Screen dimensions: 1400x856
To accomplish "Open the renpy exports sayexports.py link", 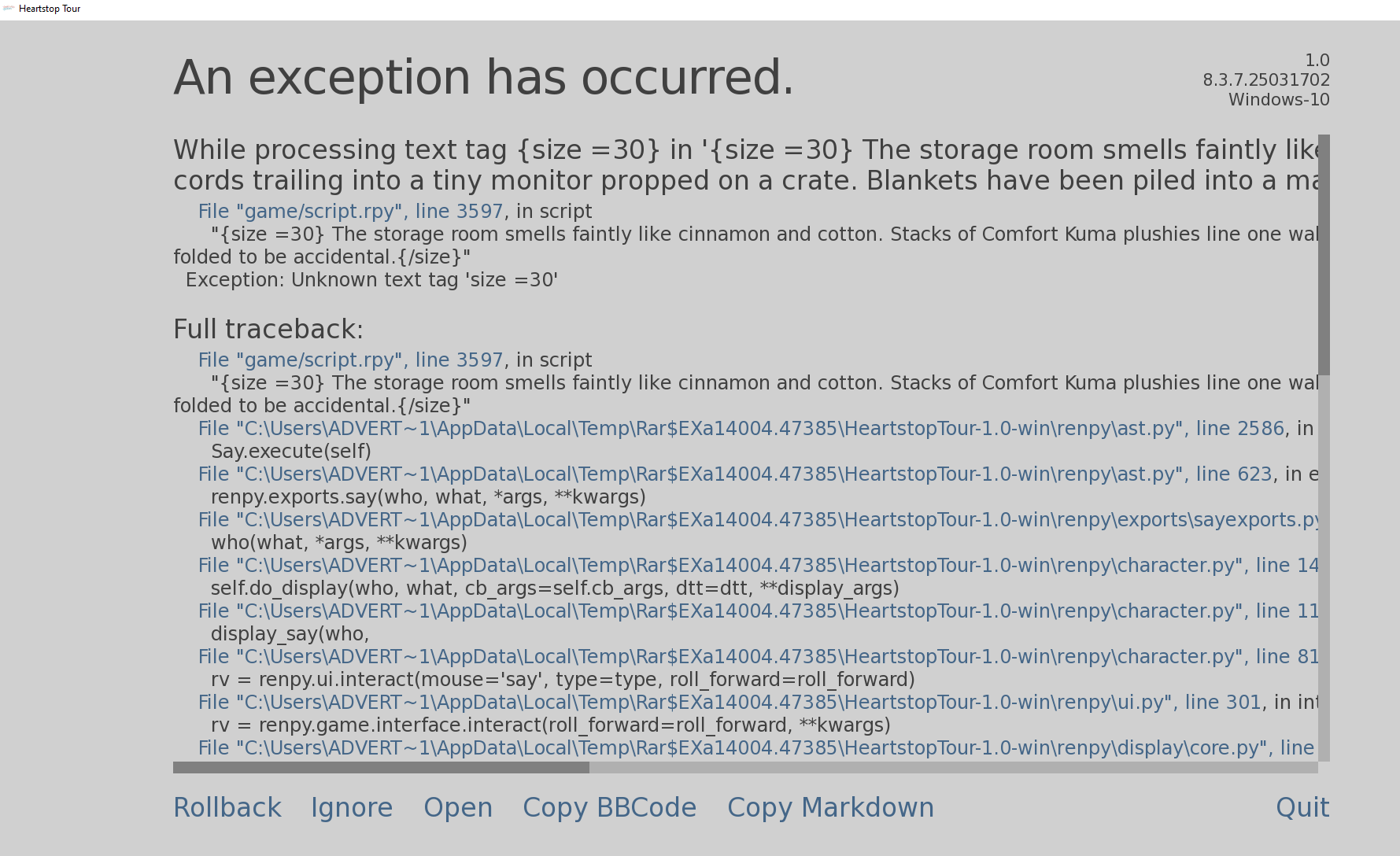I will tap(758, 520).
